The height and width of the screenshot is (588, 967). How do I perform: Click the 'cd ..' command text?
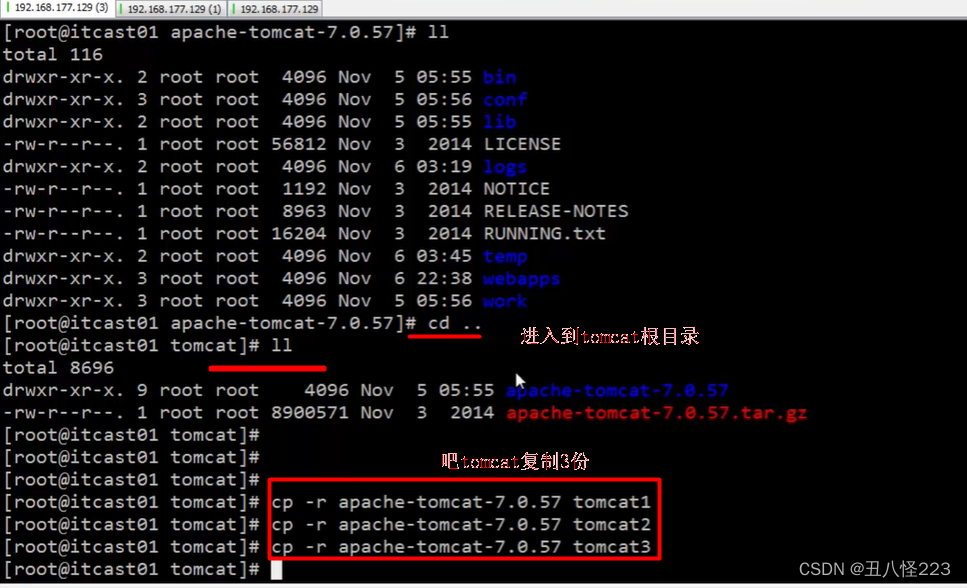[455, 323]
